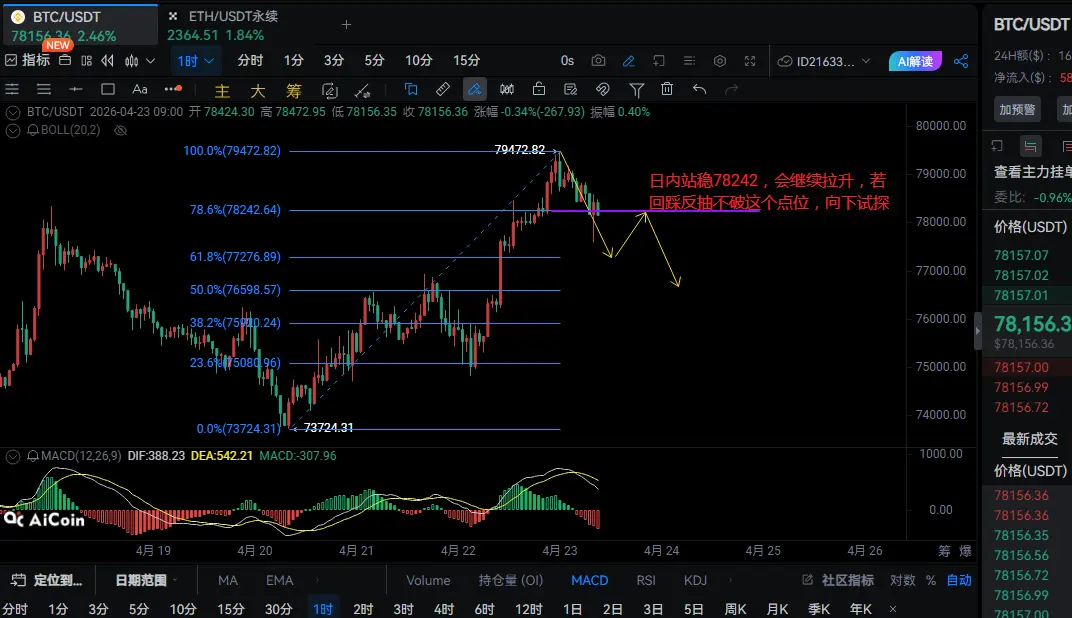Undo the last drawing action
This screenshot has width=1072, height=618.
coord(699,90)
